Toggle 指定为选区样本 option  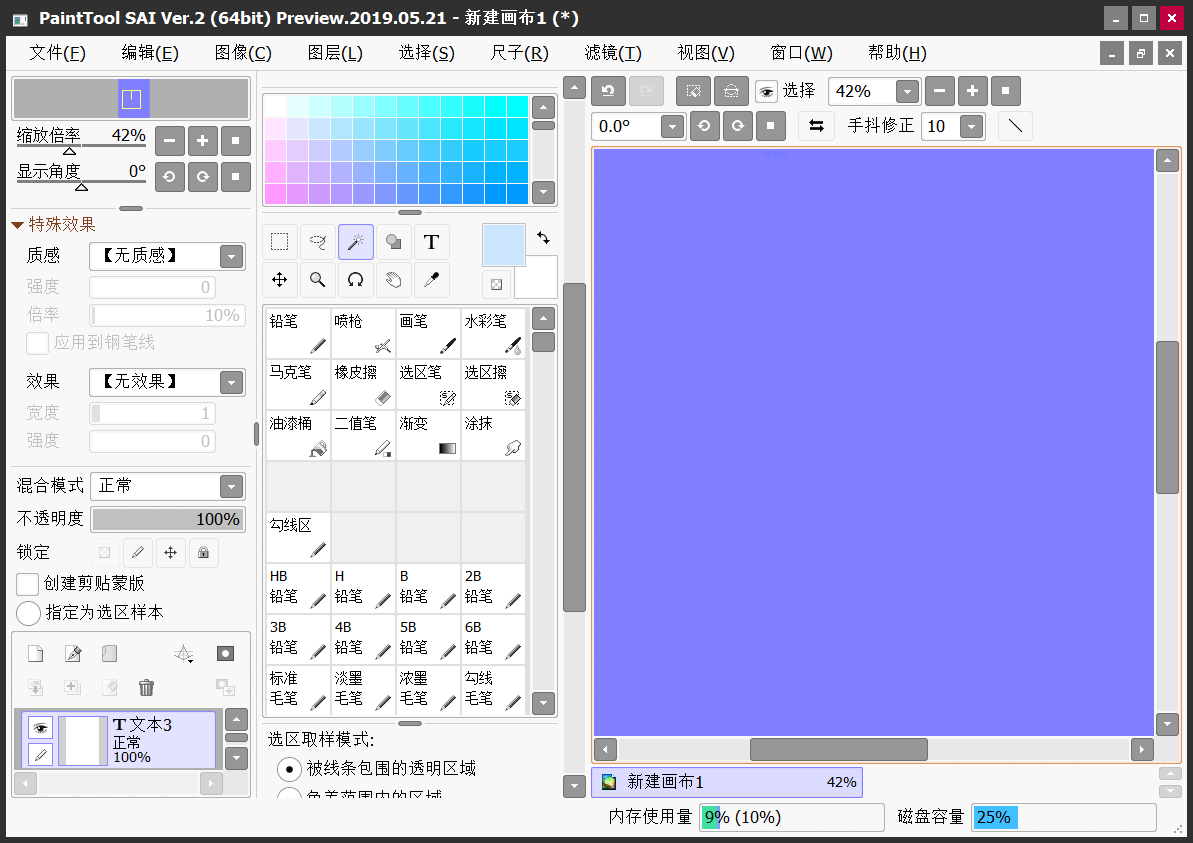29,613
